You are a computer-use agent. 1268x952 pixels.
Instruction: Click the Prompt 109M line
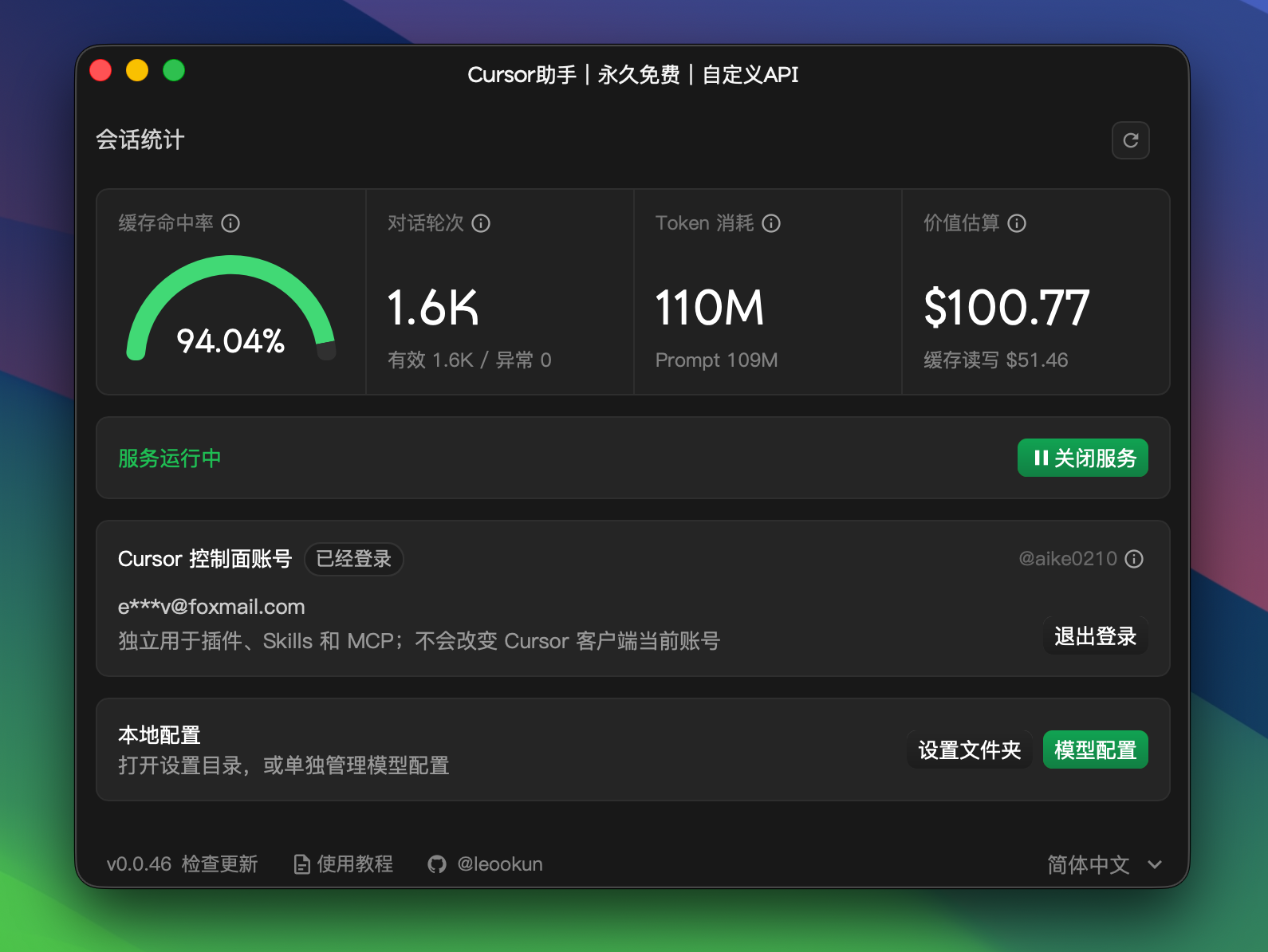pos(716,360)
